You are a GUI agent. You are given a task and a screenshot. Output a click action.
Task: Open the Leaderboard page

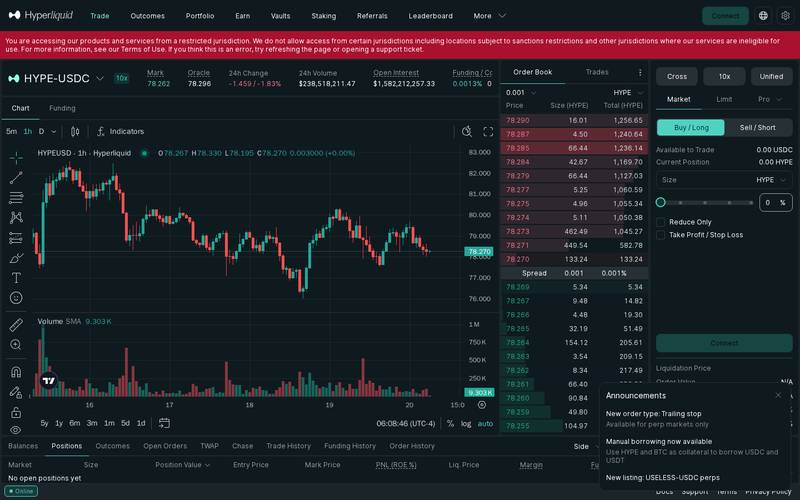click(x=431, y=16)
